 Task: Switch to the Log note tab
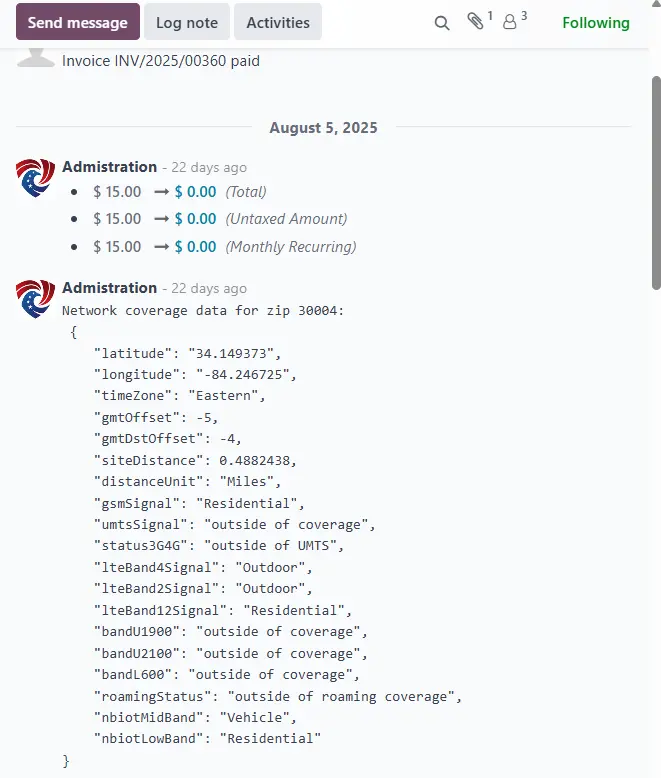point(187,22)
